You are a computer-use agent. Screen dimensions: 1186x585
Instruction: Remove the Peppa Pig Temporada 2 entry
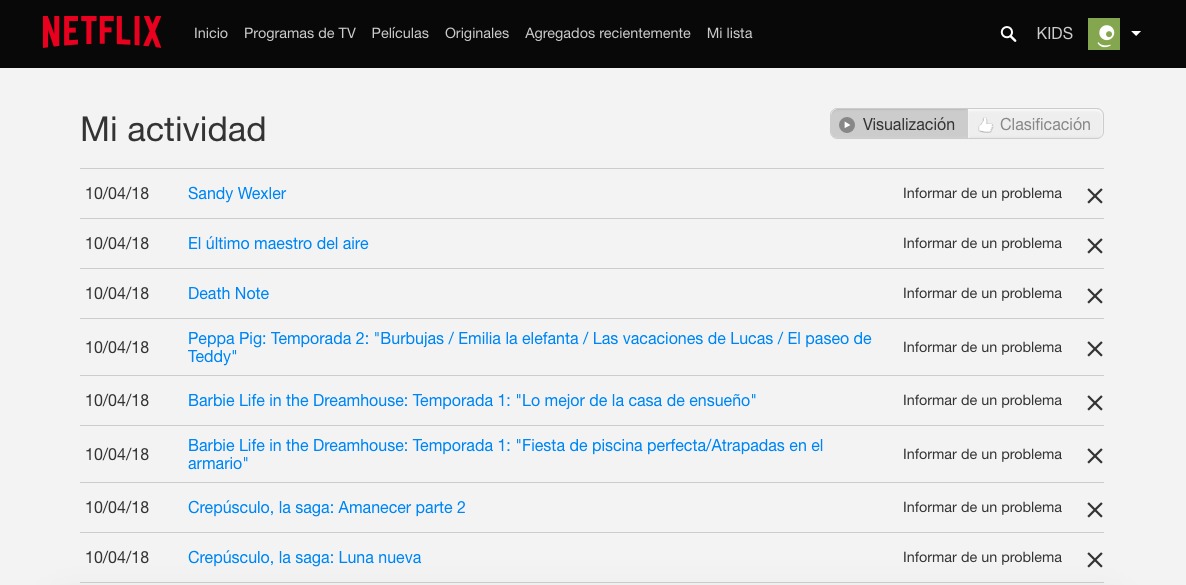1094,348
